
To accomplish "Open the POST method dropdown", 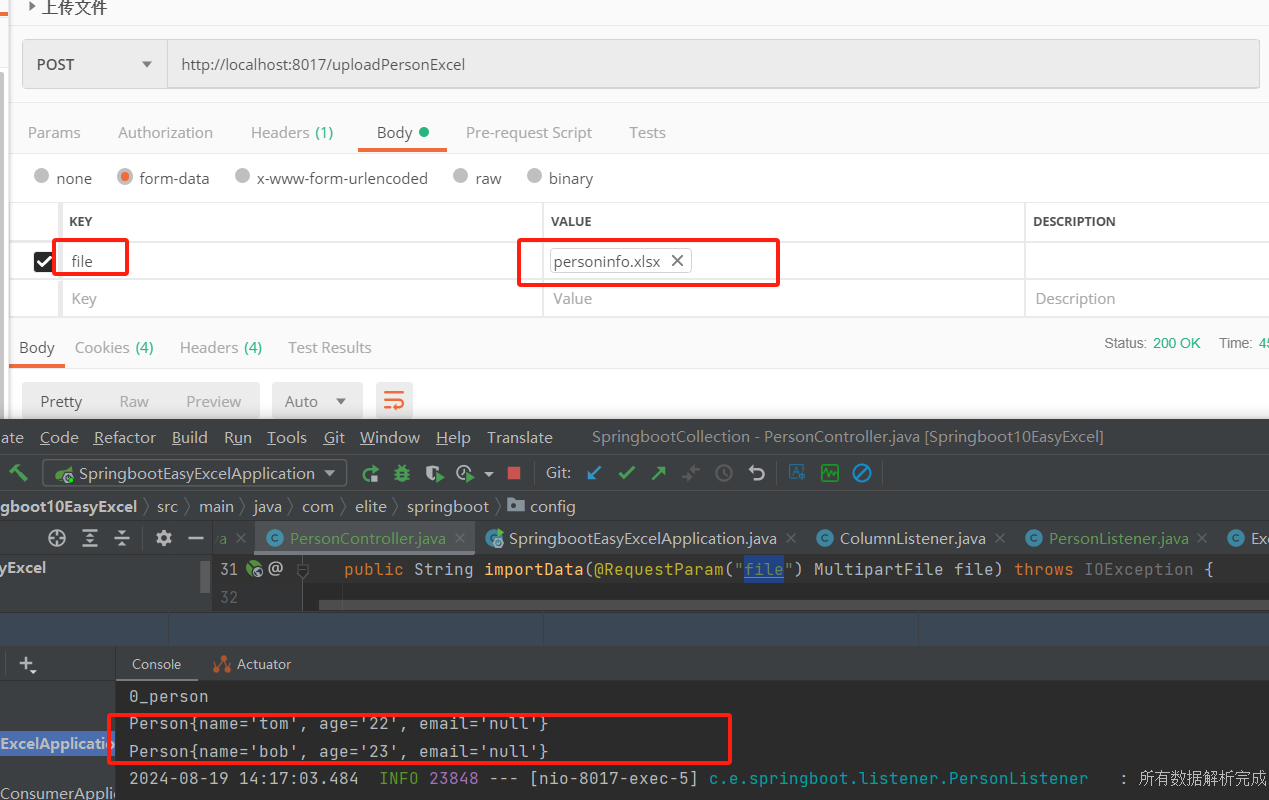I will point(95,64).
